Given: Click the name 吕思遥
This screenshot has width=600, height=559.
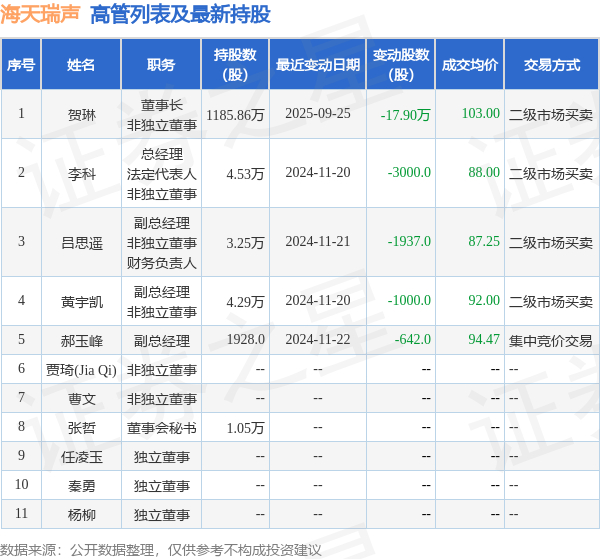Looking at the screenshot, I should click(x=82, y=243).
